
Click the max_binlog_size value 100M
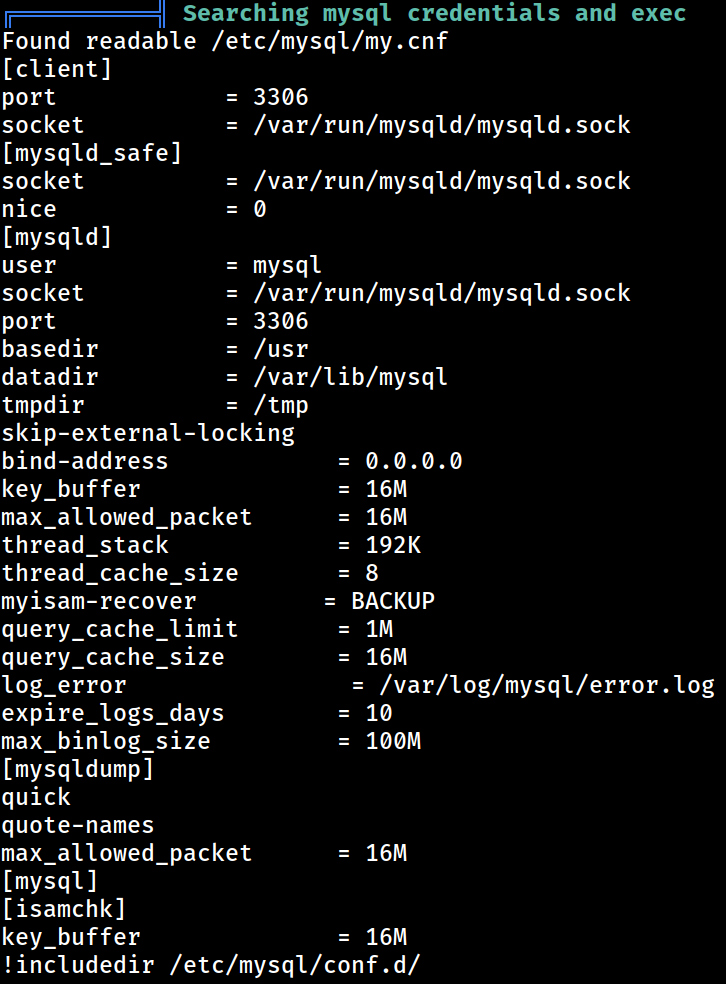pos(393,741)
